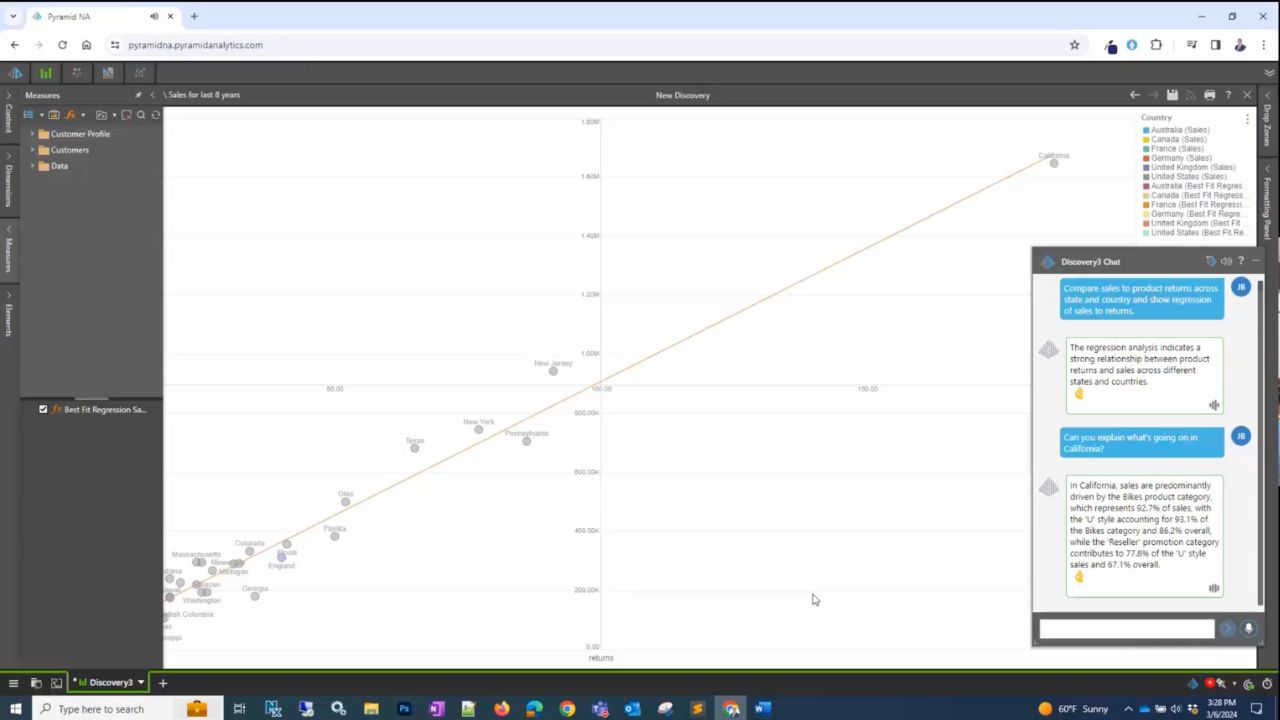1280x720 pixels.
Task: Click the subscription feed icon in header
Action: (x=1191, y=95)
